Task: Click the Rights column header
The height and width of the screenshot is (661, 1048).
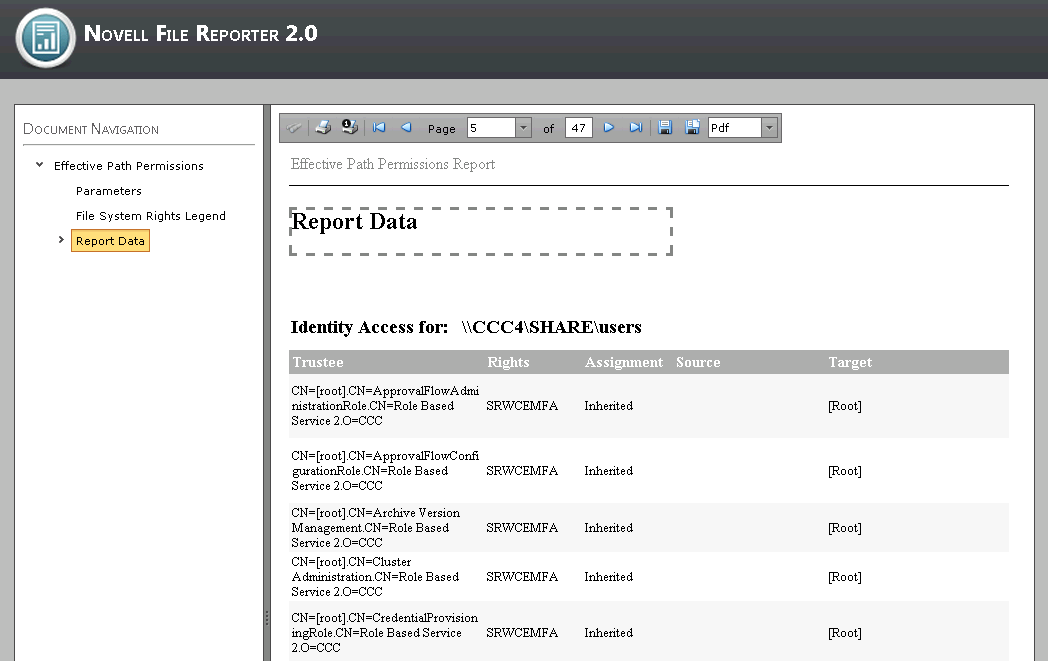Action: tap(508, 362)
